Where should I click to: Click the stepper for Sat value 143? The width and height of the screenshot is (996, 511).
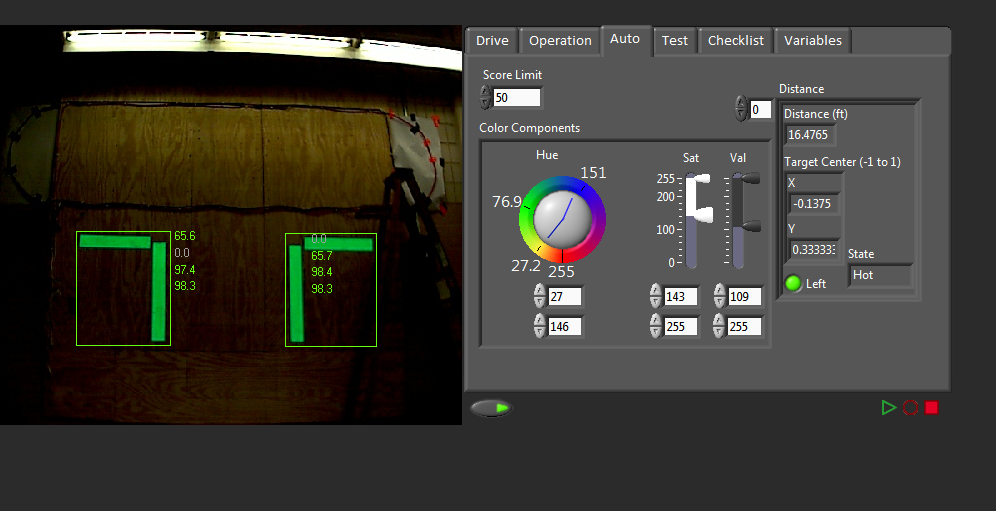pos(656,296)
